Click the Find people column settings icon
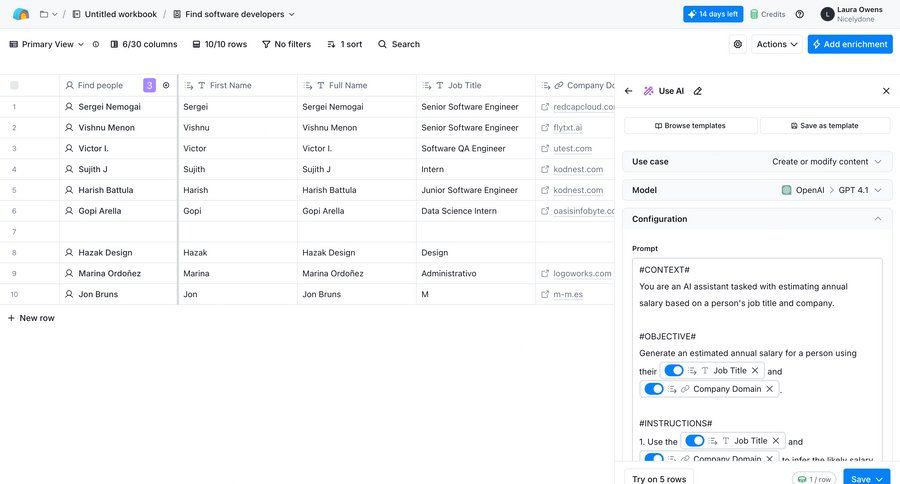The width and height of the screenshot is (900, 484). (x=166, y=85)
